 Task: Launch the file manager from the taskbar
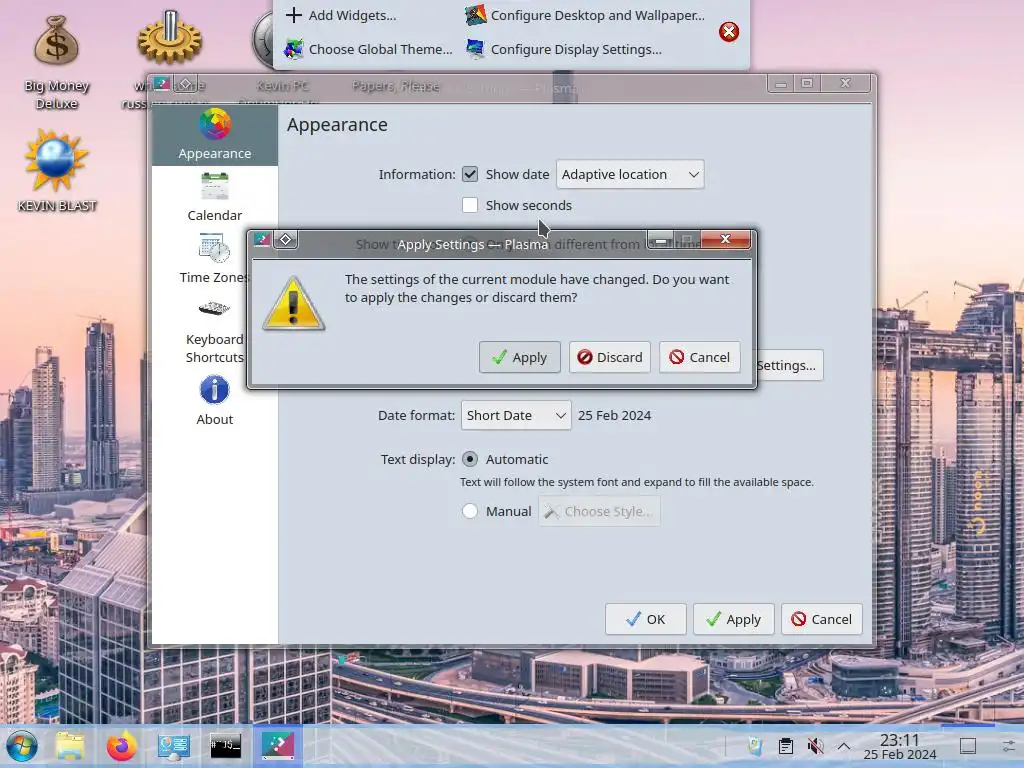point(70,746)
